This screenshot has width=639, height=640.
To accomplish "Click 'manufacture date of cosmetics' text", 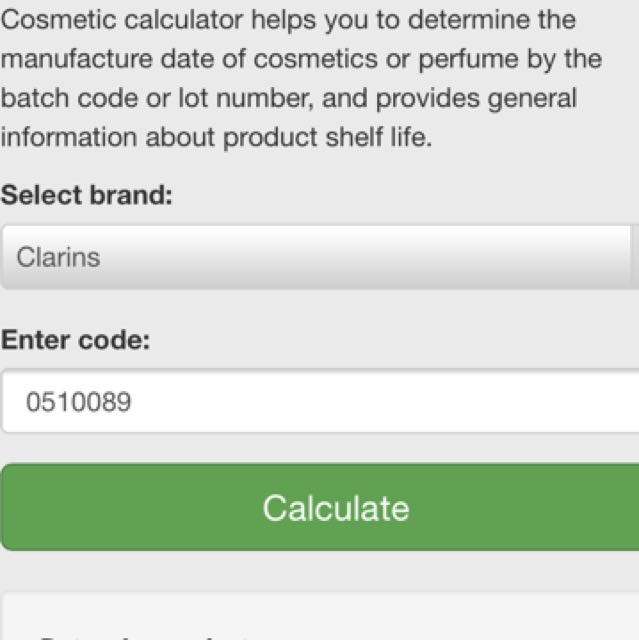I will coord(189,59).
